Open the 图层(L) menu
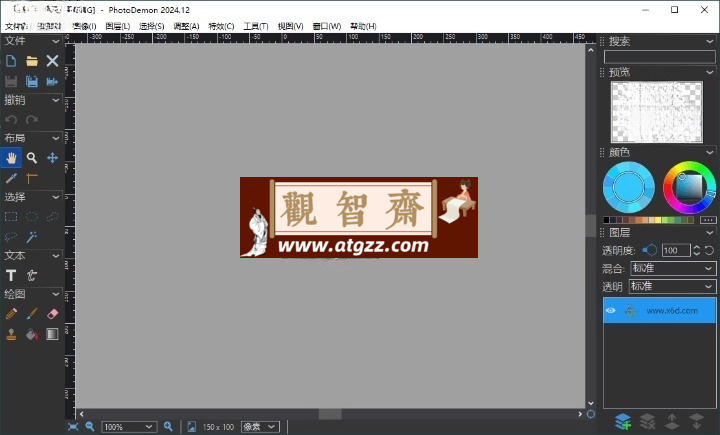The image size is (720, 435). (118, 26)
